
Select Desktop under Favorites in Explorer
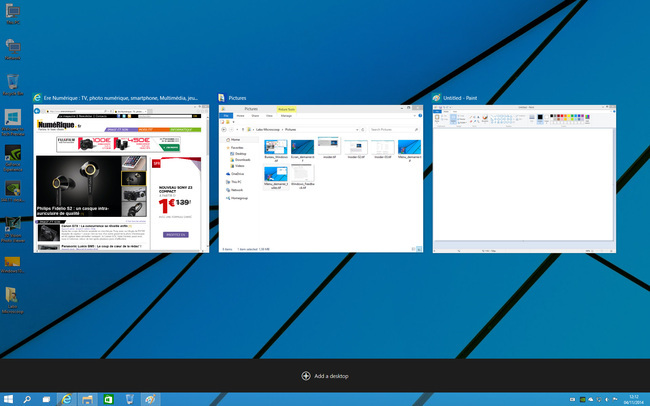point(240,154)
